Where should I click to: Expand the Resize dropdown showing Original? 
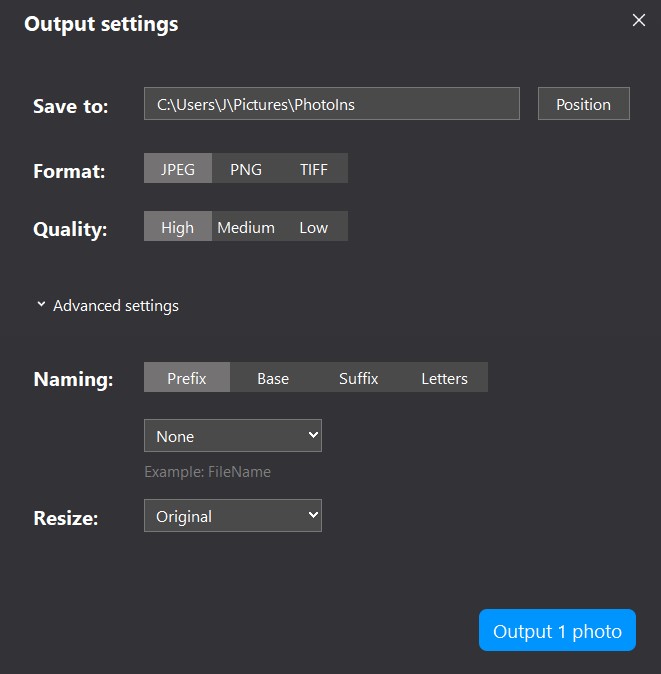point(233,515)
